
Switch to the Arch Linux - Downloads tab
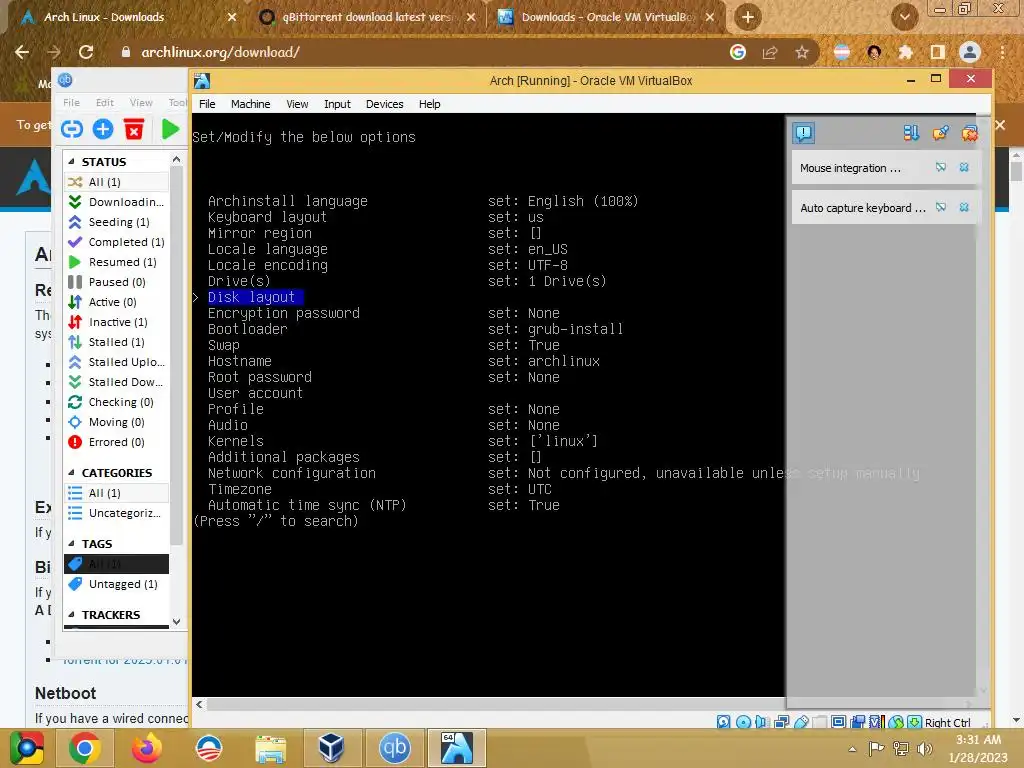(124, 17)
